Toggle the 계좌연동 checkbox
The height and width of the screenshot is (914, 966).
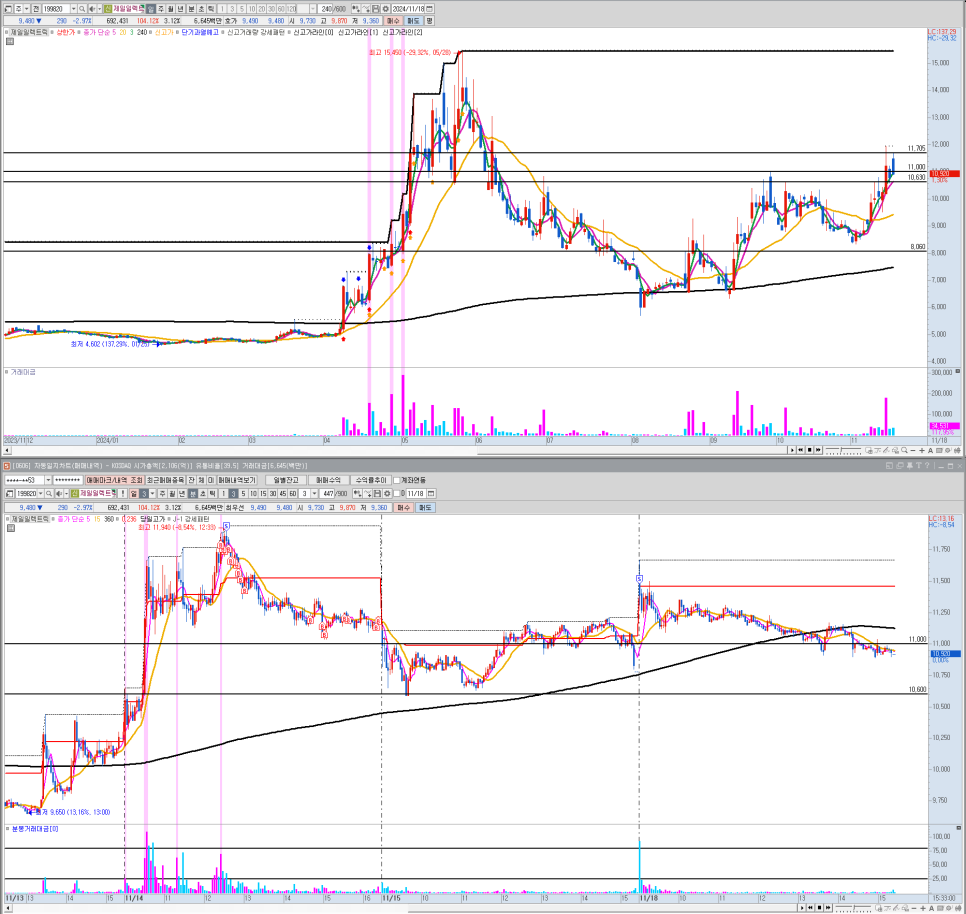(397, 480)
